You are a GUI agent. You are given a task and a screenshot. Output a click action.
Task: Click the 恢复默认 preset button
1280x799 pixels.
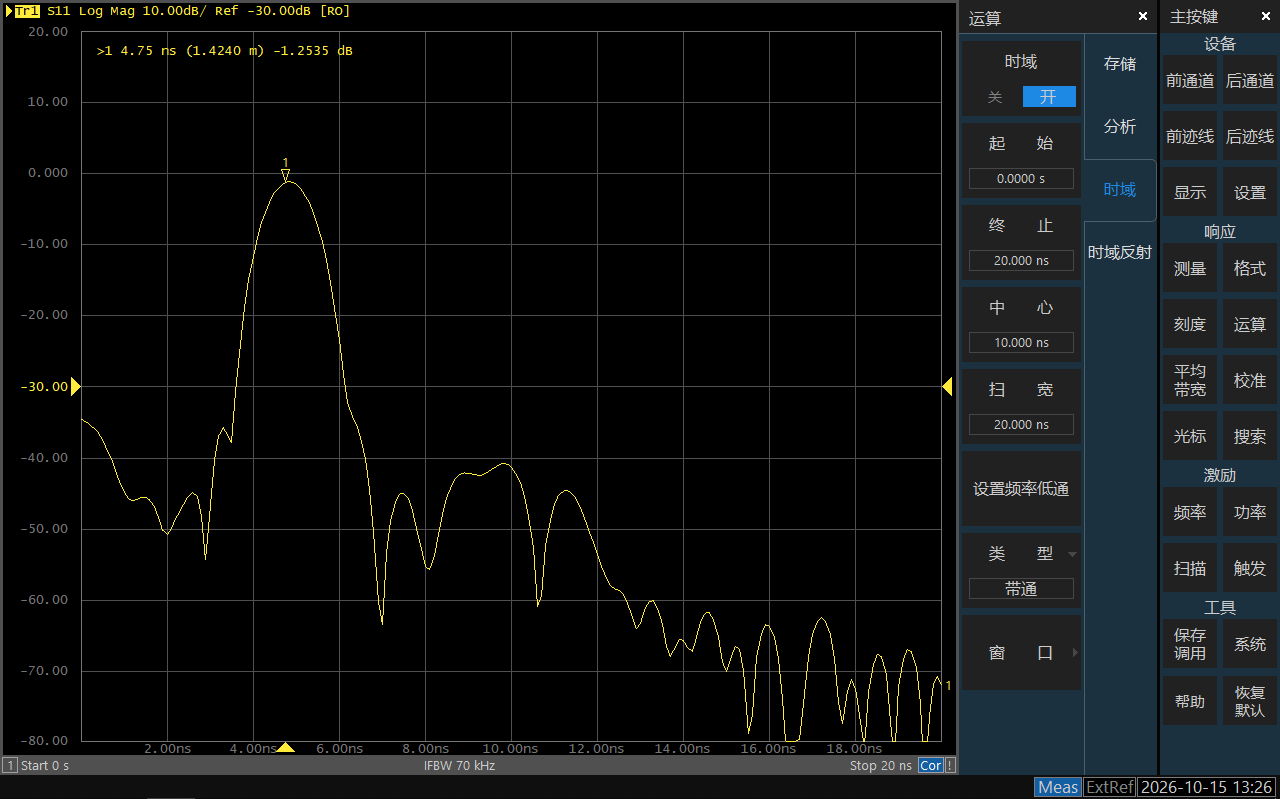pyautogui.click(x=1250, y=701)
